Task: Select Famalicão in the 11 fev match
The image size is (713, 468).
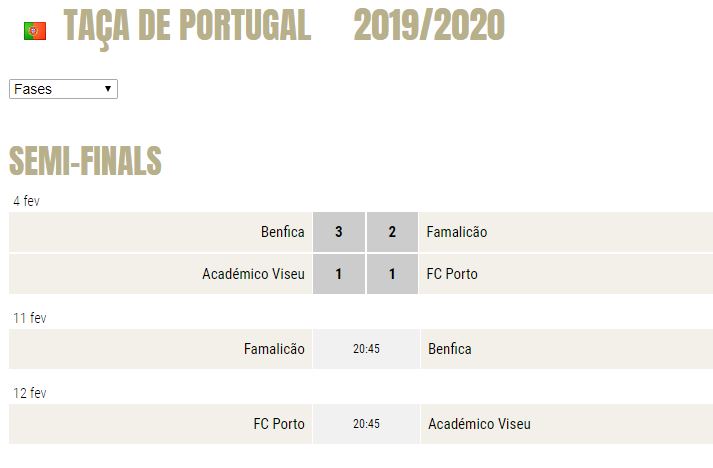Action: coord(274,349)
